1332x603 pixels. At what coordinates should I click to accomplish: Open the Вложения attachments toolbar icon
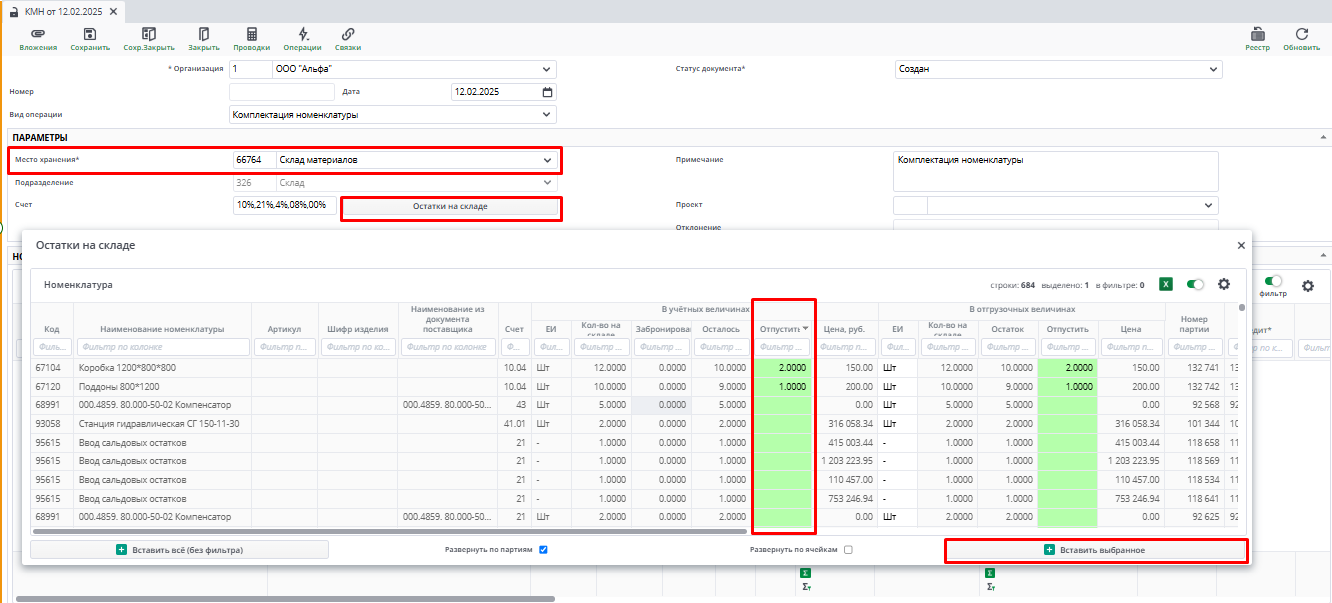(x=38, y=34)
